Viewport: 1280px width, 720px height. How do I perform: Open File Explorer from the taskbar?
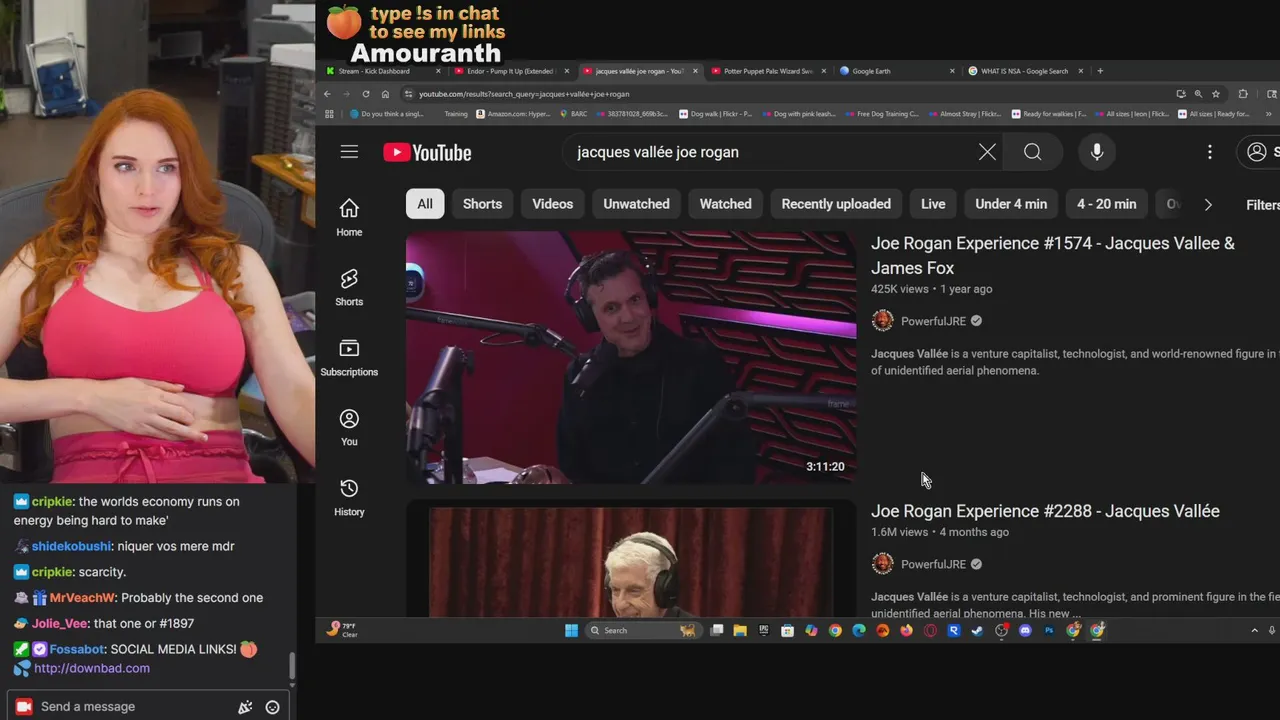[740, 630]
